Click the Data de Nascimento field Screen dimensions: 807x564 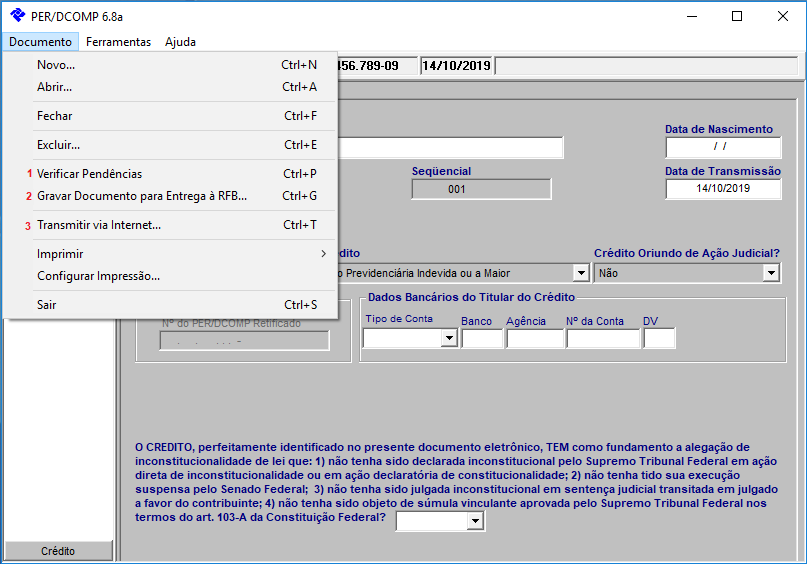pos(723,147)
